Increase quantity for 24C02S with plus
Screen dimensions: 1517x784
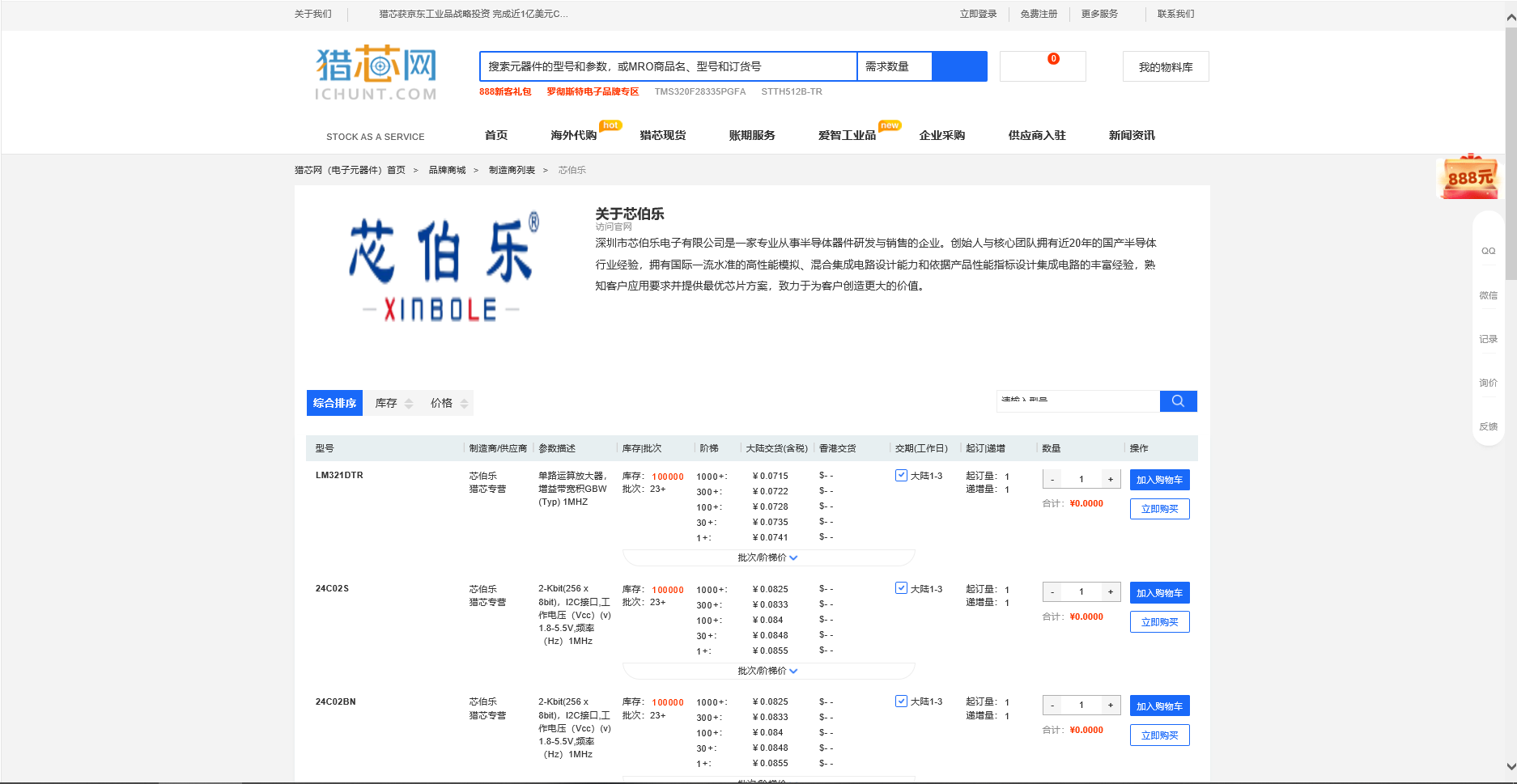coord(1111,592)
